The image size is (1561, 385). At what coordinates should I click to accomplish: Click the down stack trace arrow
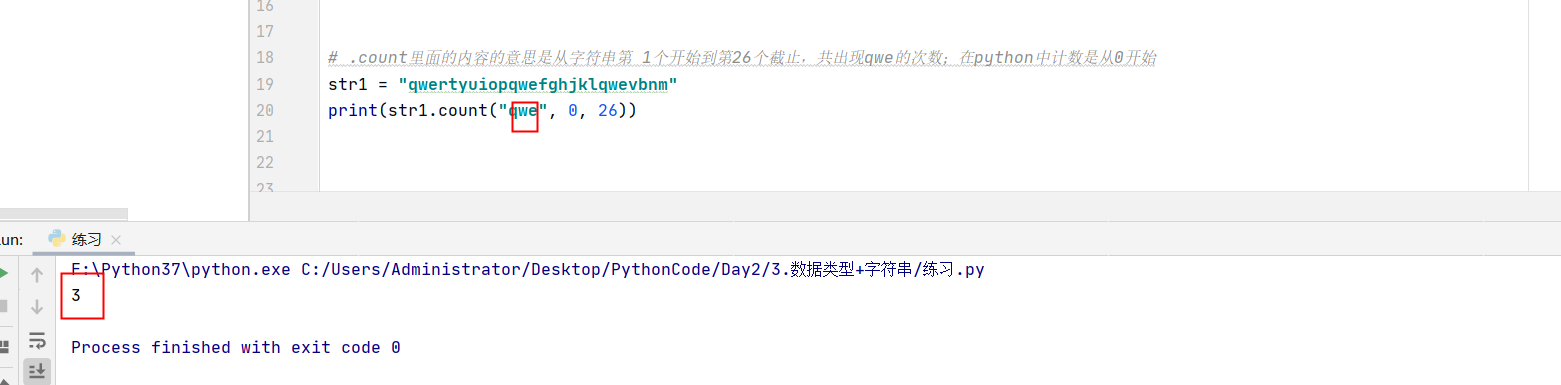[x=37, y=307]
